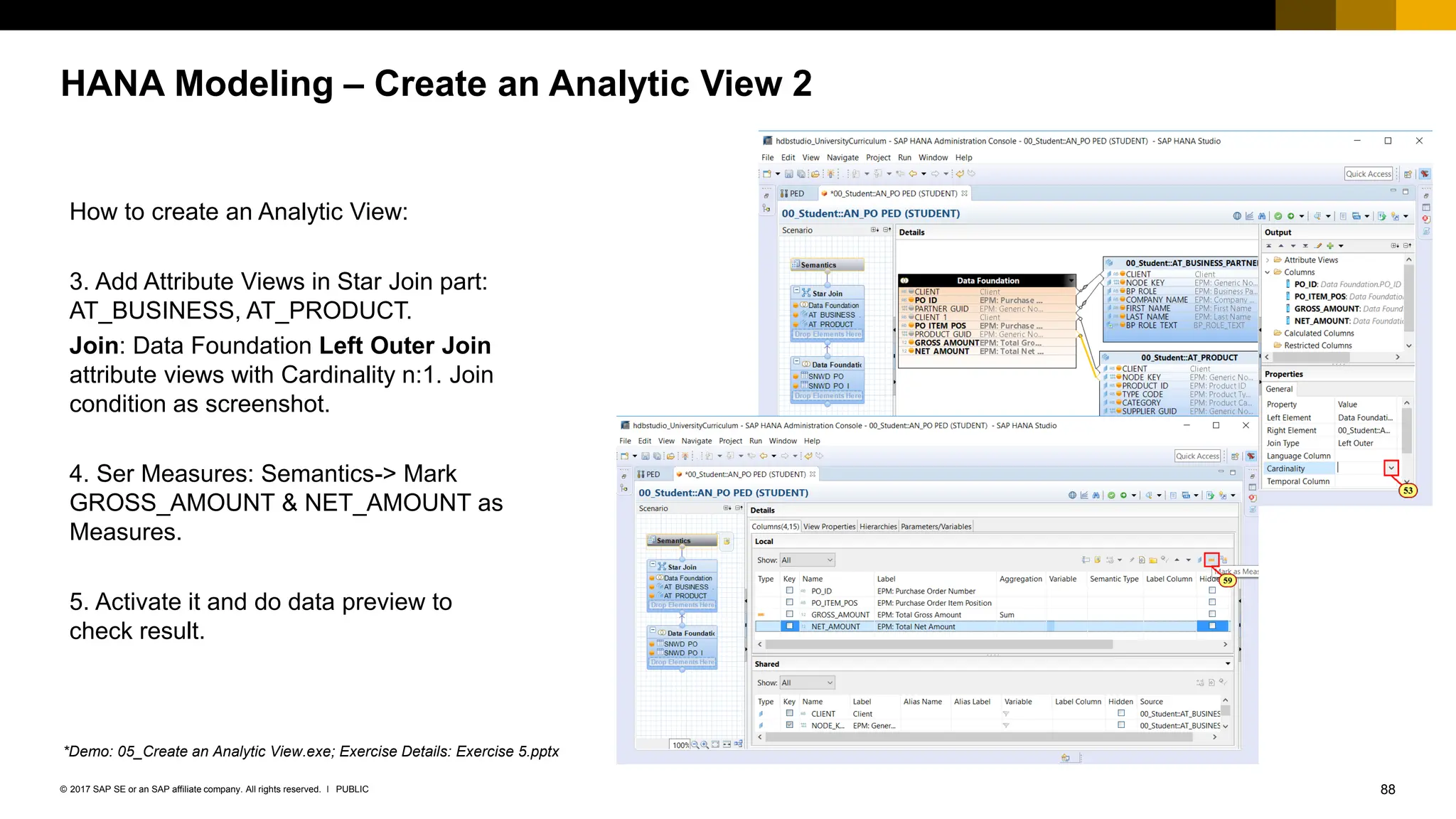The width and height of the screenshot is (1456, 819).
Task: Click the Activate green arrow in join diagram window
Action: (x=1291, y=216)
